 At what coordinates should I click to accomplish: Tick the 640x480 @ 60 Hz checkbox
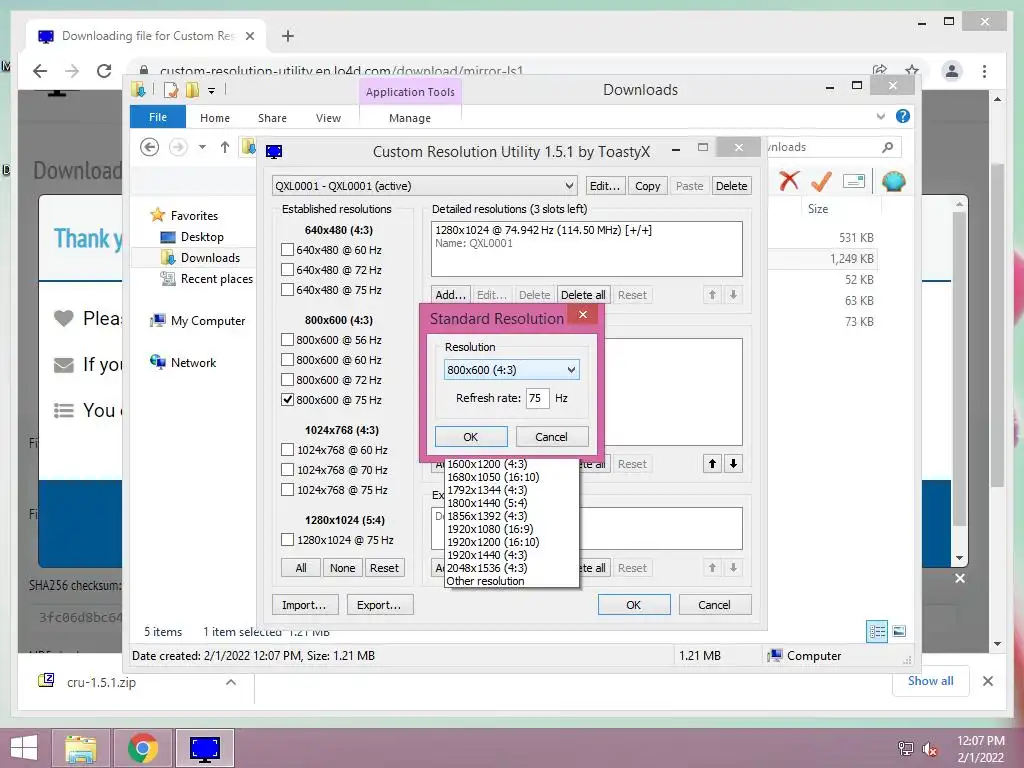point(287,249)
